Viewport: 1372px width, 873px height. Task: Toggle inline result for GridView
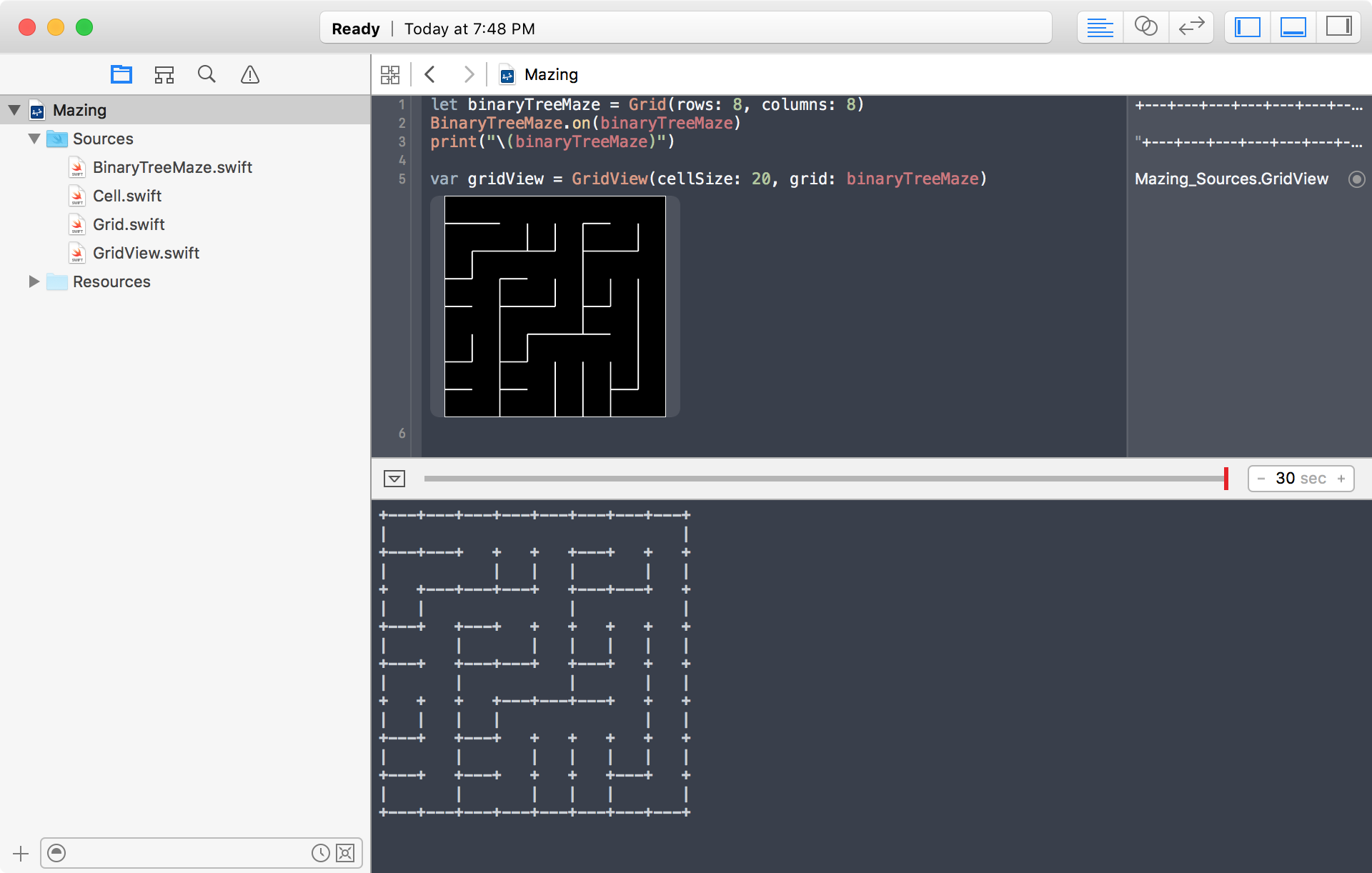(x=1356, y=179)
